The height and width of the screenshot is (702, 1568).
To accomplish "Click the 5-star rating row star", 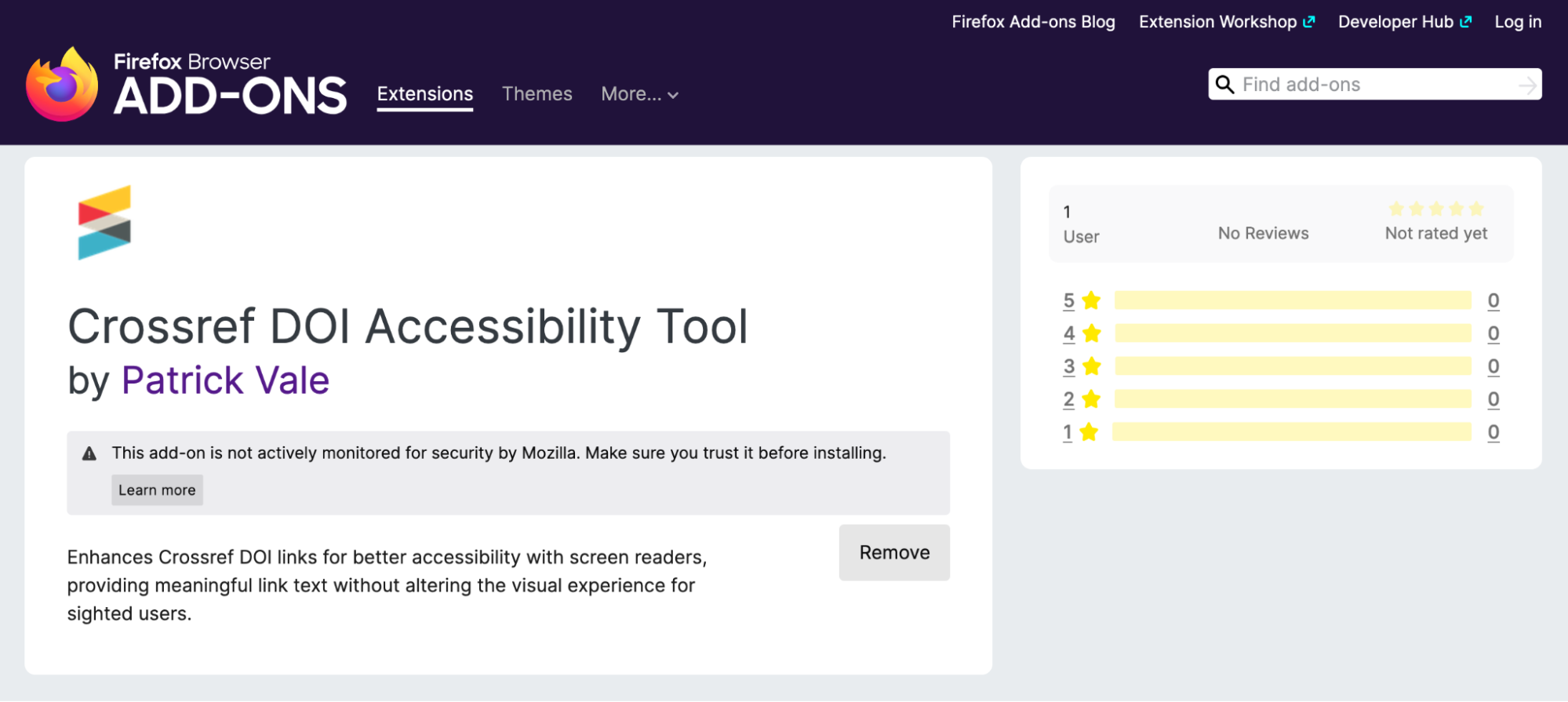I will pyautogui.click(x=1091, y=300).
